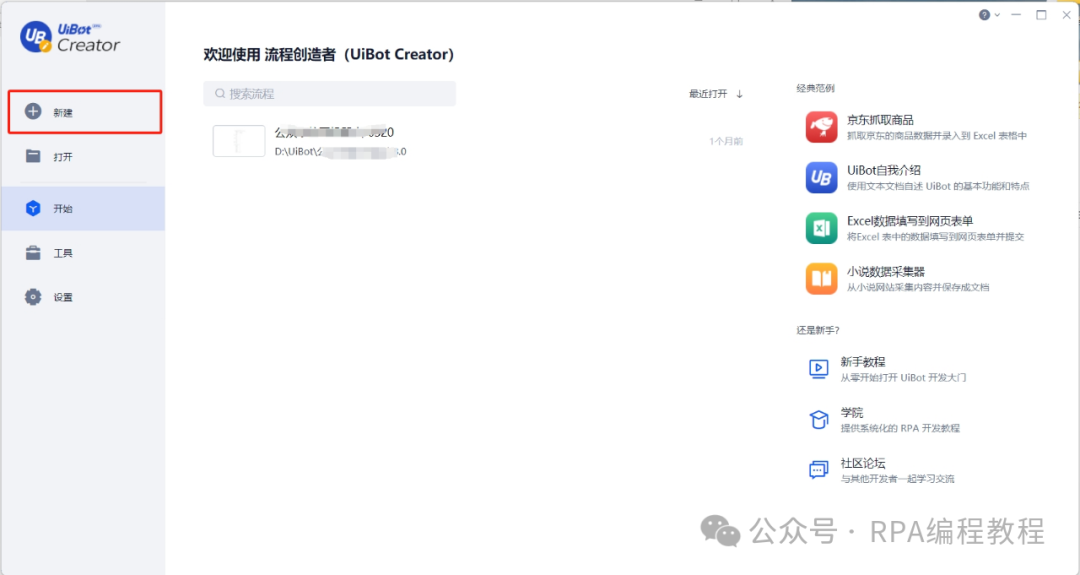This screenshot has height=575, width=1080.
Task: Click the UiBot Creator logo
Action: pyautogui.click(x=70, y=37)
